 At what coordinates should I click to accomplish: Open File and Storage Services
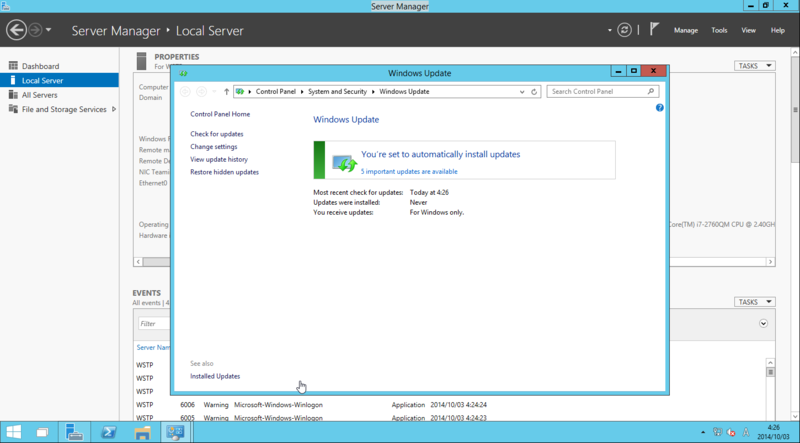64,109
